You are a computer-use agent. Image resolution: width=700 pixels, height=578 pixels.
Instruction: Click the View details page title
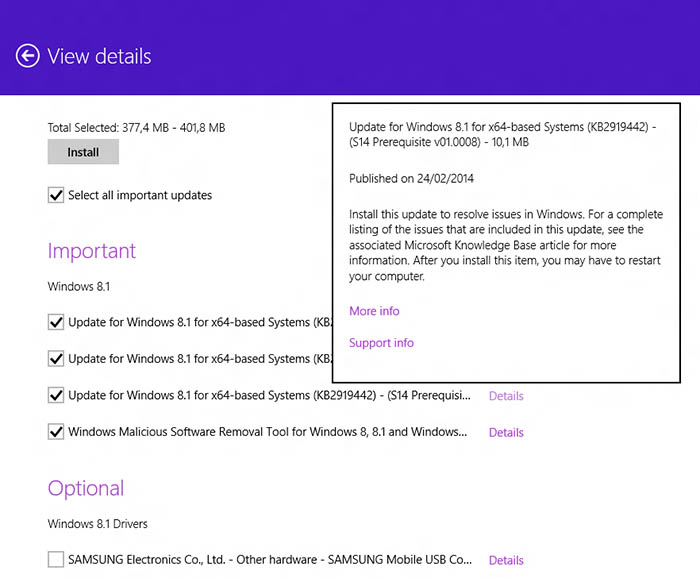[99, 56]
